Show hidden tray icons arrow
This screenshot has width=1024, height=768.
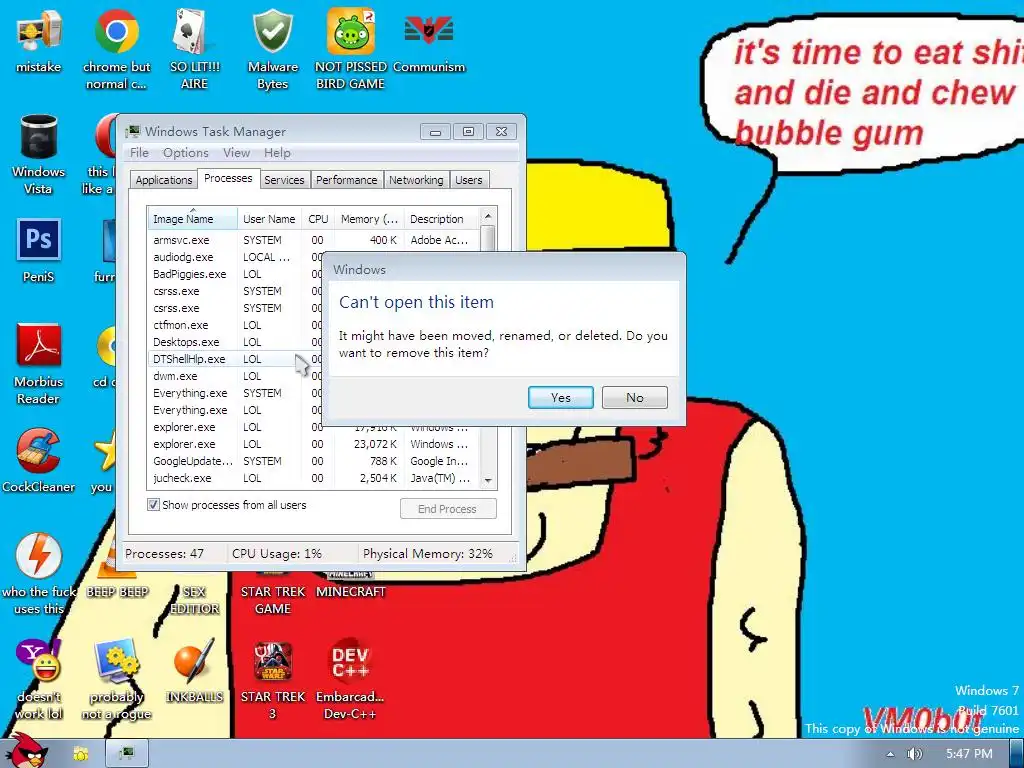889,754
